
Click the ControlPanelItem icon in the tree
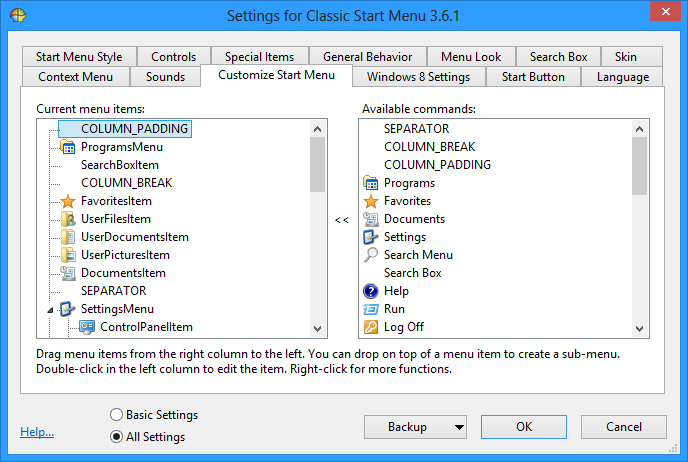87,327
